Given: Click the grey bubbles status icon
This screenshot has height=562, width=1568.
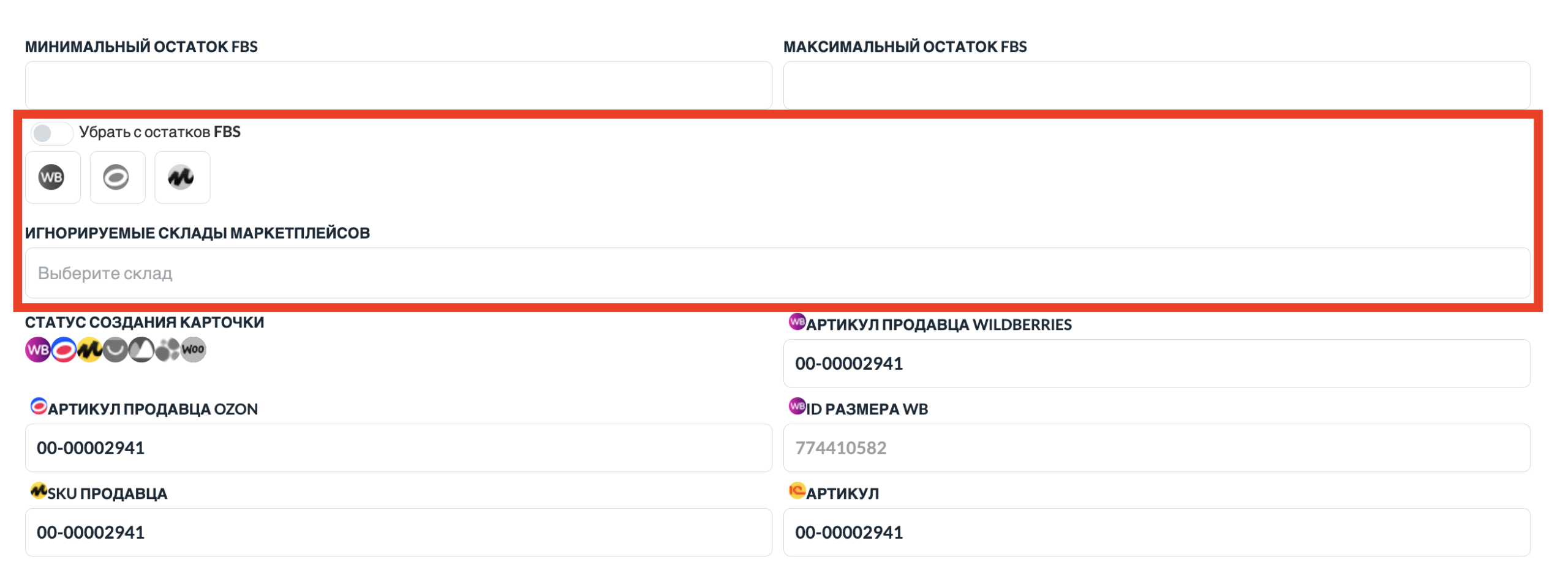Looking at the screenshot, I should [167, 350].
